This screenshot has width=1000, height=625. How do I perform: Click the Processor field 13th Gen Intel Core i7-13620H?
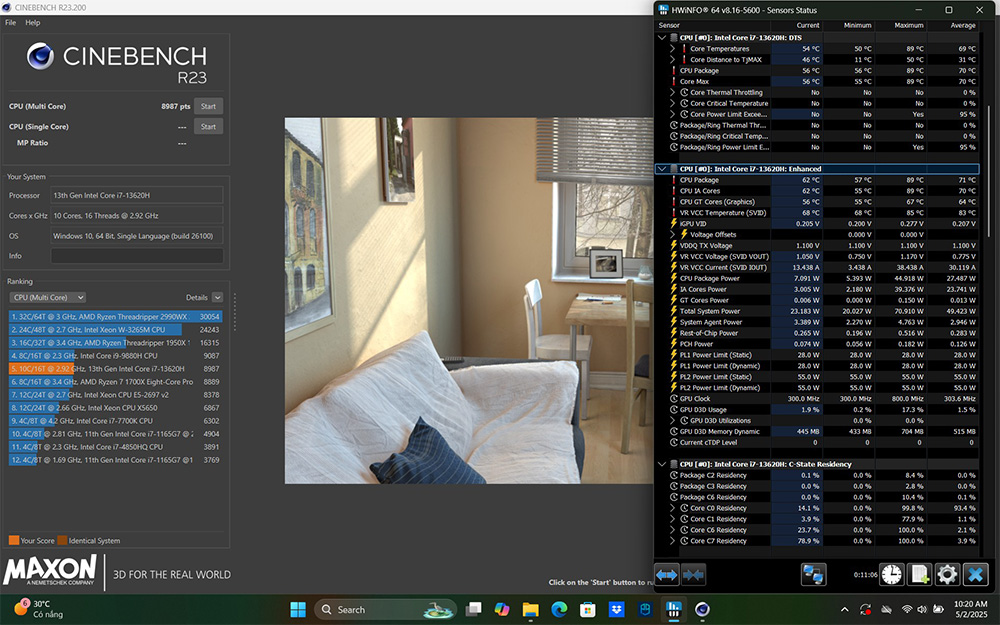point(137,195)
